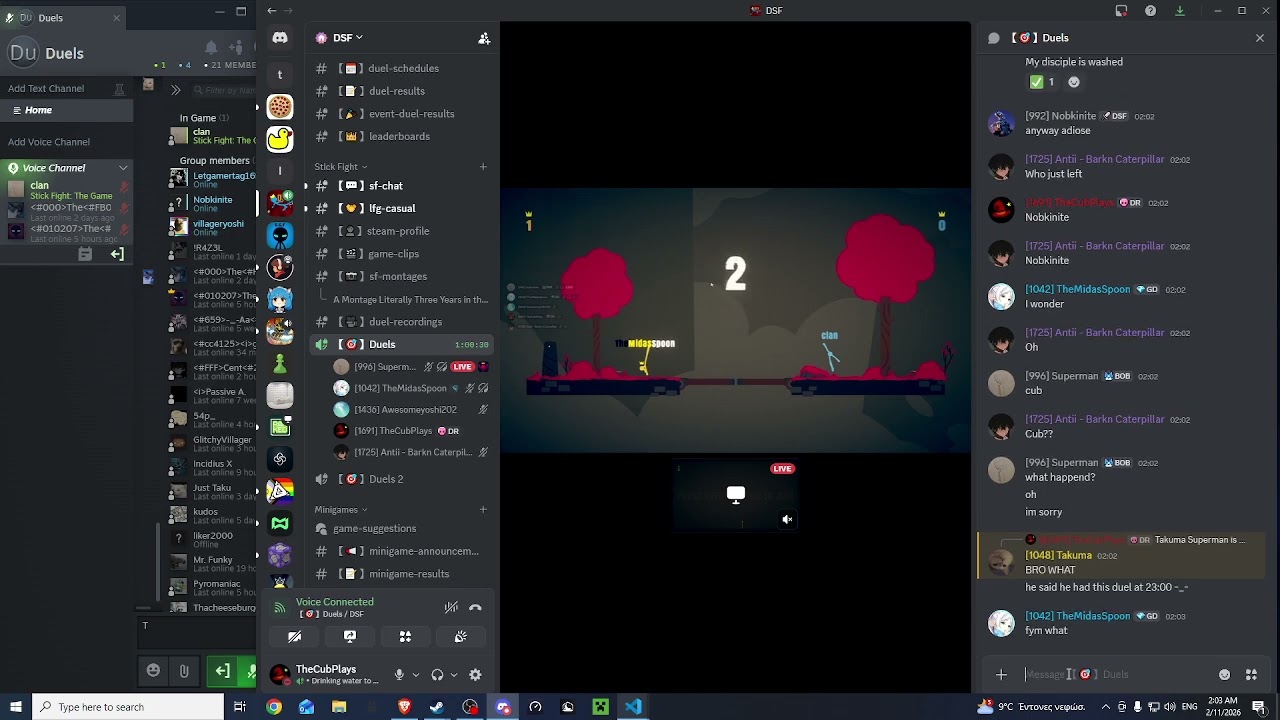The height and width of the screenshot is (720, 1280).
Task: Open the attachment plus button in chat
Action: click(x=1001, y=675)
